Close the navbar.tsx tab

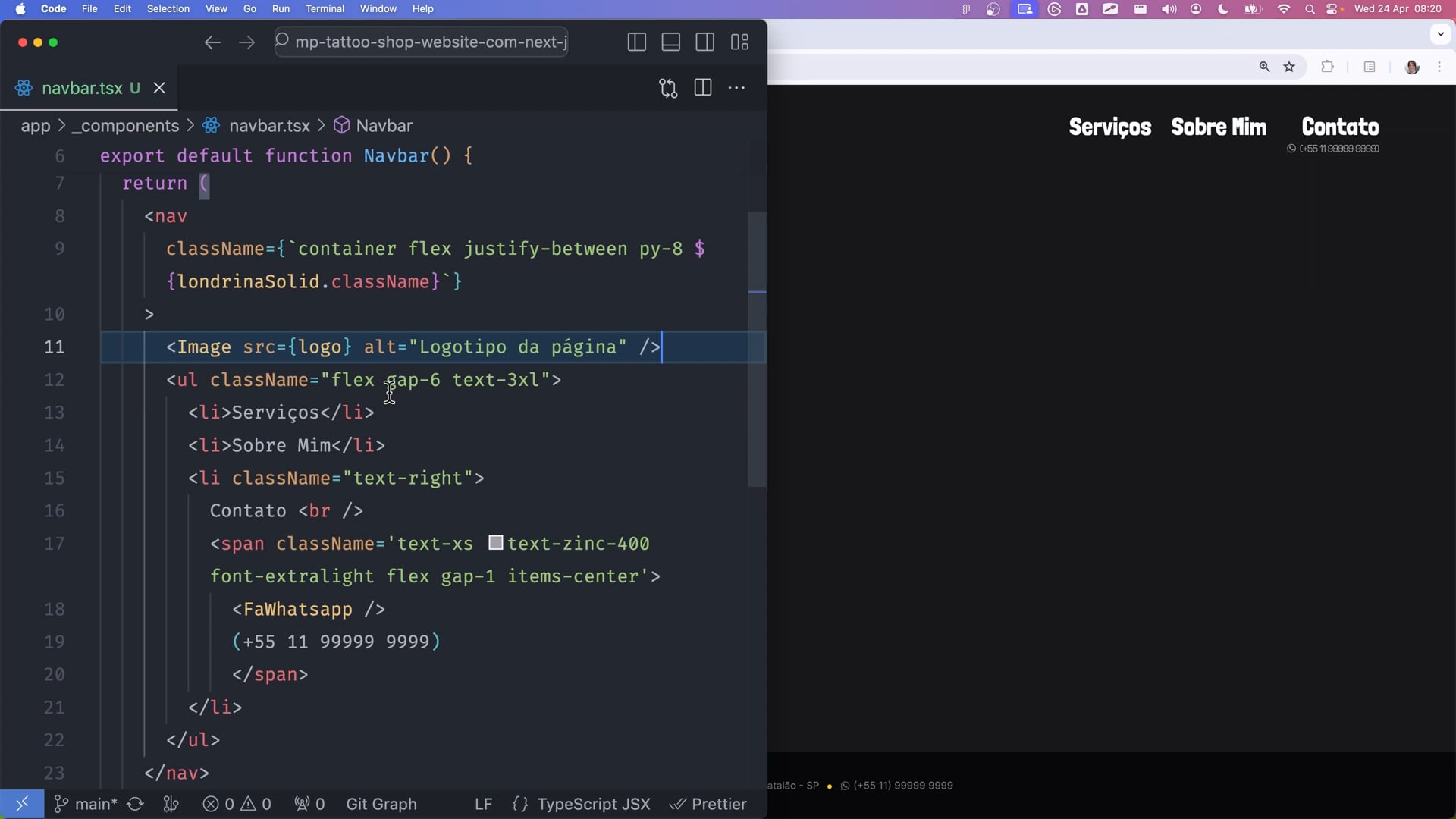pos(159,88)
